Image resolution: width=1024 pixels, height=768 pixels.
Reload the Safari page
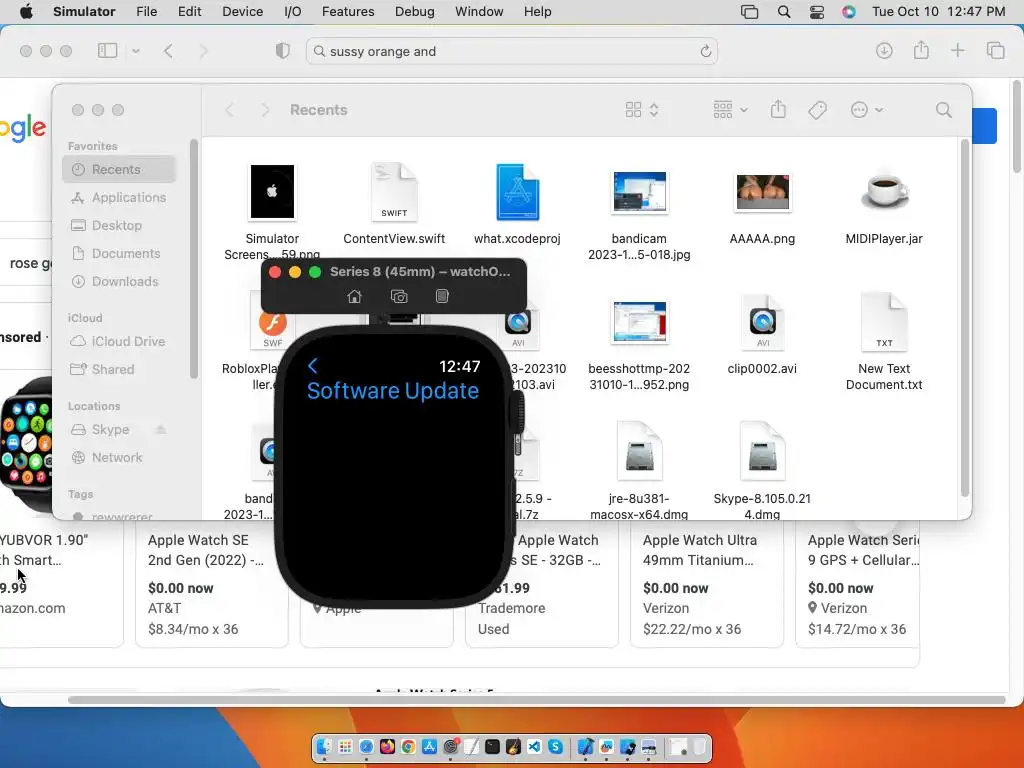(705, 51)
